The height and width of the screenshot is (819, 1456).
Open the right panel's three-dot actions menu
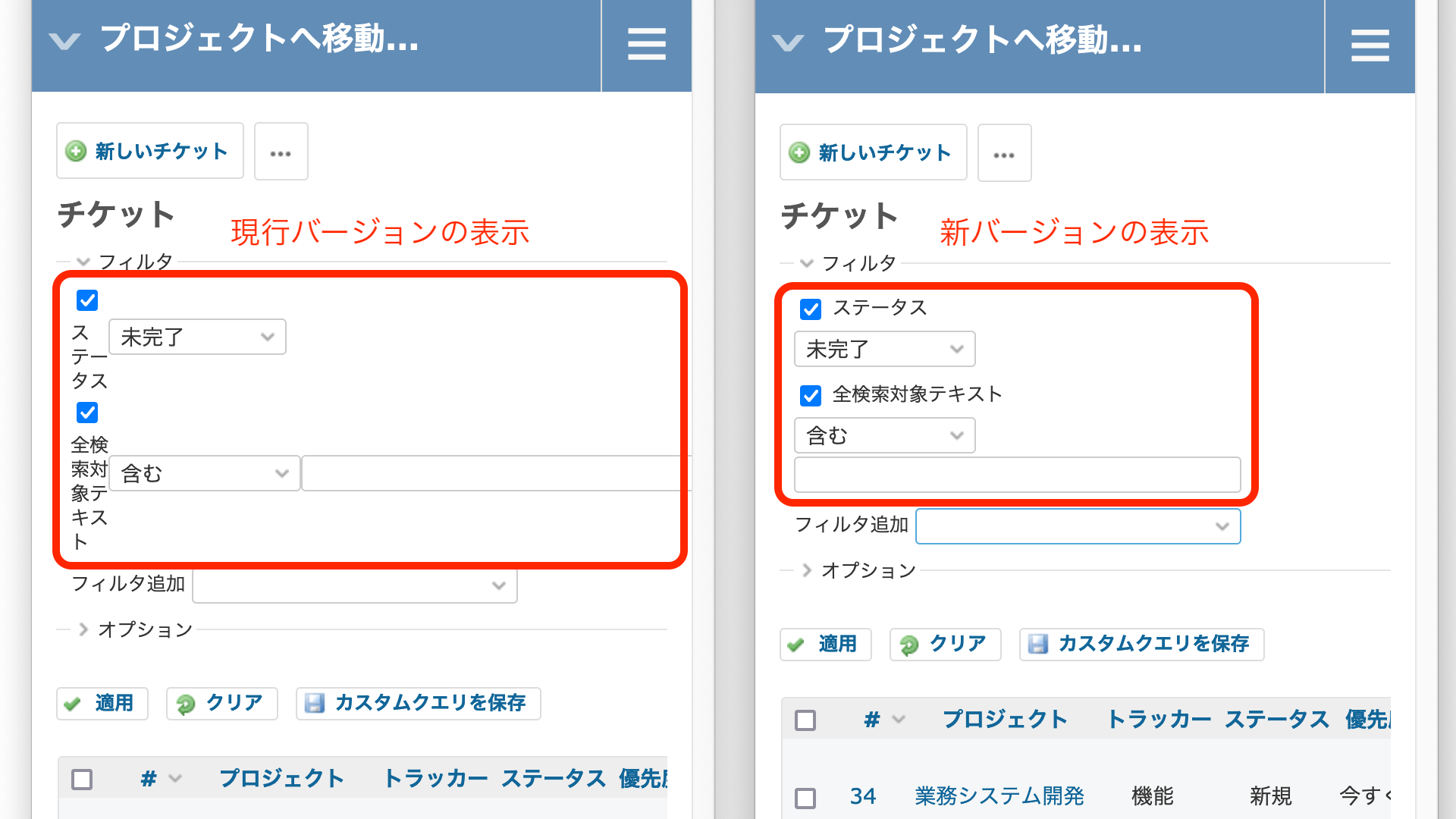(x=1004, y=154)
